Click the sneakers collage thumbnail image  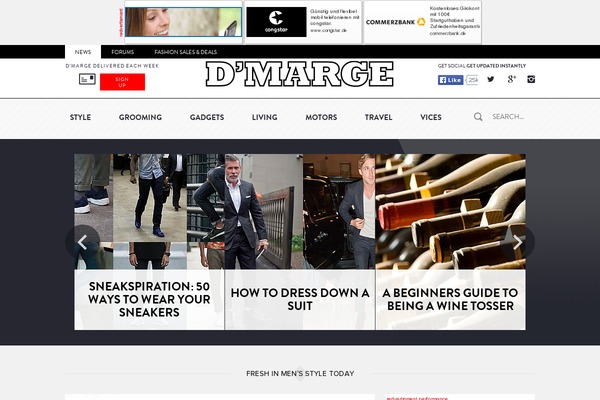(149, 212)
